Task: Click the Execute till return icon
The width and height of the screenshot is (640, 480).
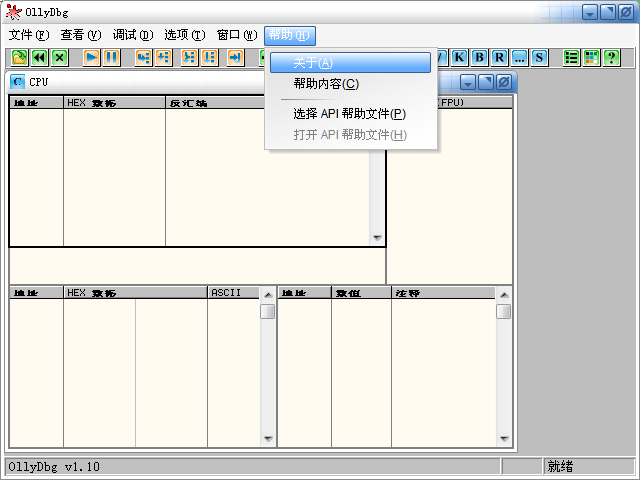Action: tap(235, 58)
